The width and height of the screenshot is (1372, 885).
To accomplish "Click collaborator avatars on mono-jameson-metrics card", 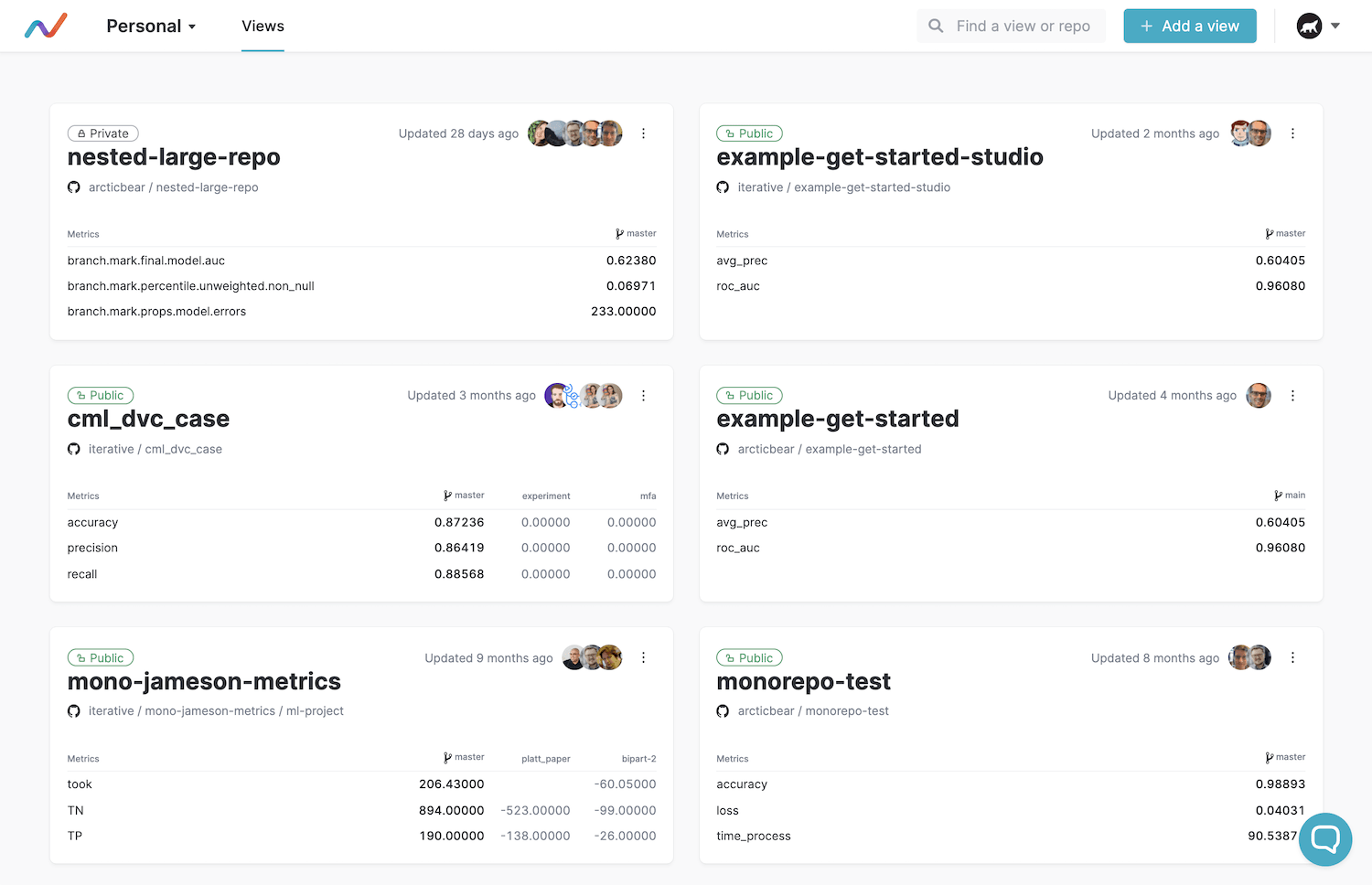I will [592, 658].
